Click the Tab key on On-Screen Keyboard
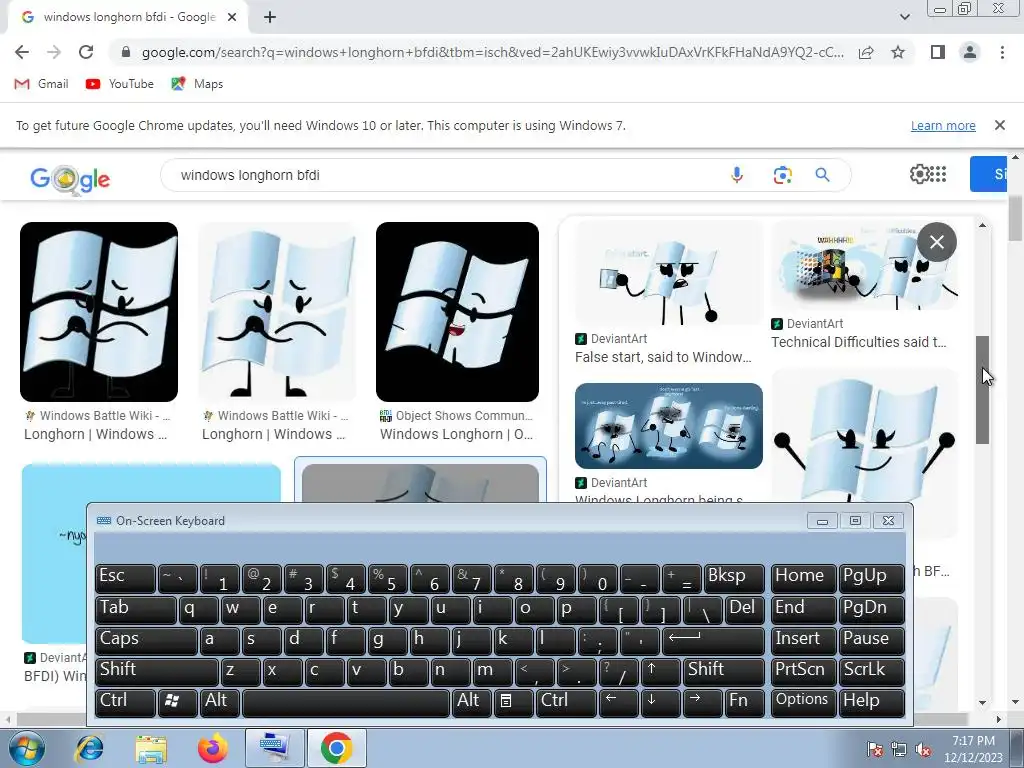The image size is (1024, 768). [136, 609]
